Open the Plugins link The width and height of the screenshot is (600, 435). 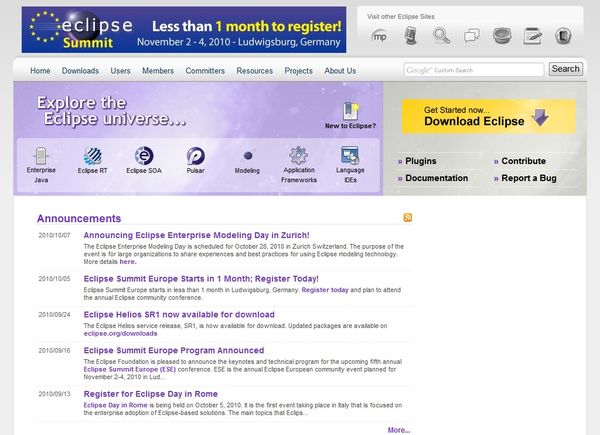[421, 161]
